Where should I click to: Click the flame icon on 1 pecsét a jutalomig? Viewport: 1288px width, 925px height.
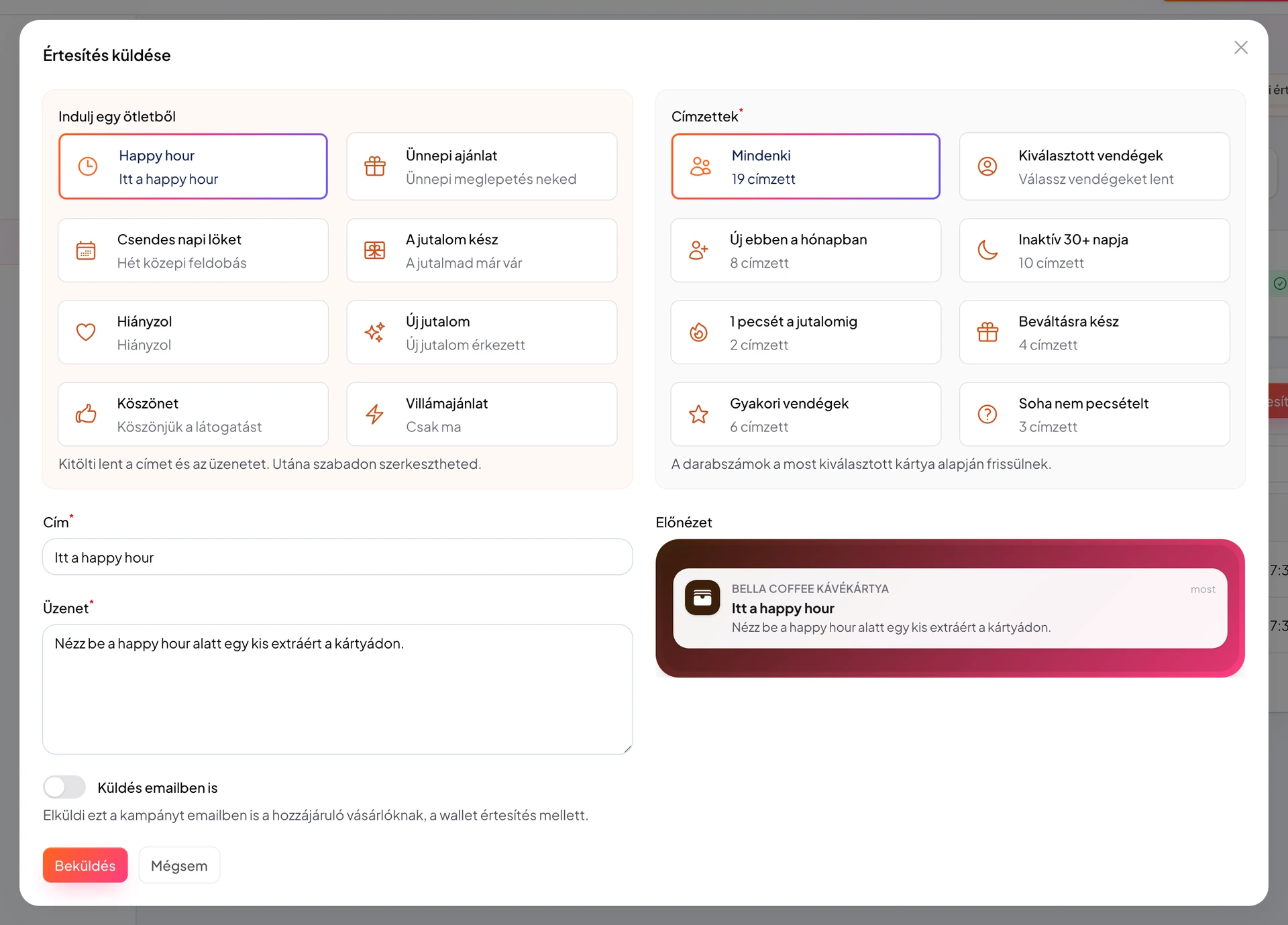point(699,332)
